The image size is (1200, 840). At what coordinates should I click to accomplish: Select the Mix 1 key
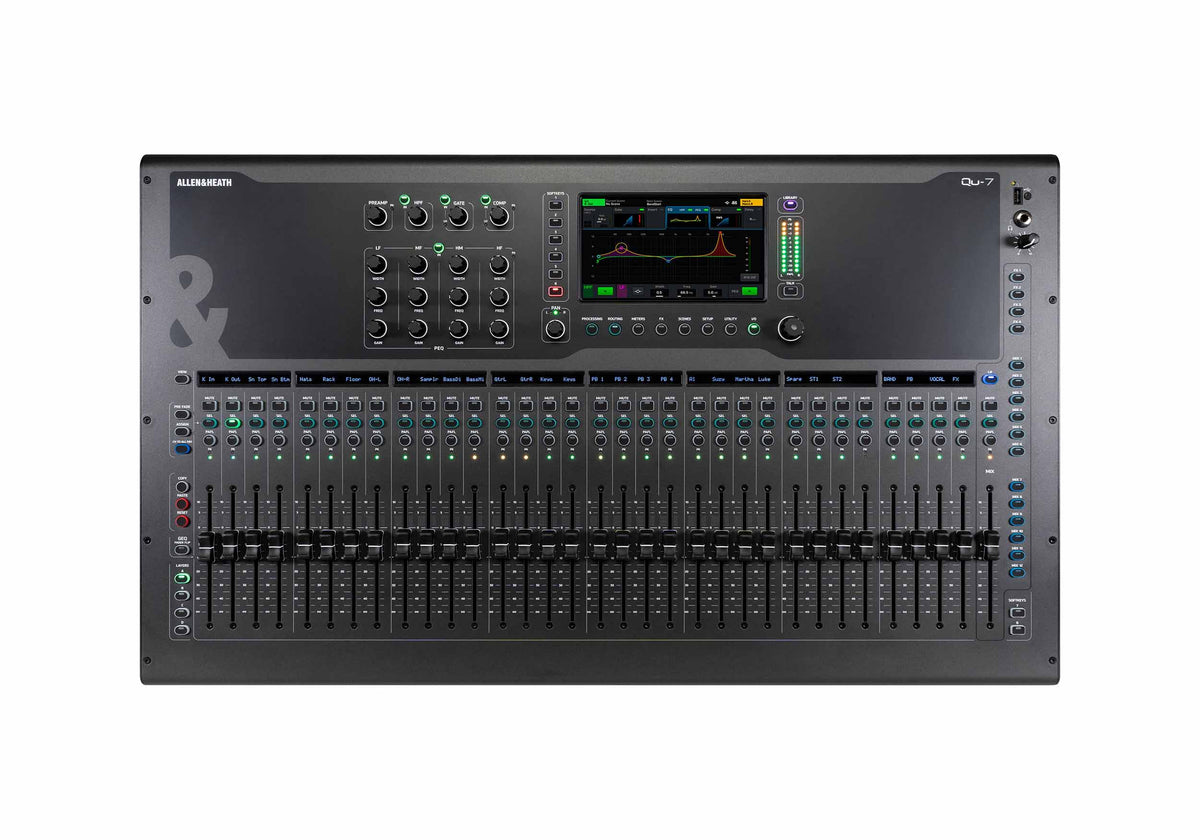click(x=1017, y=363)
